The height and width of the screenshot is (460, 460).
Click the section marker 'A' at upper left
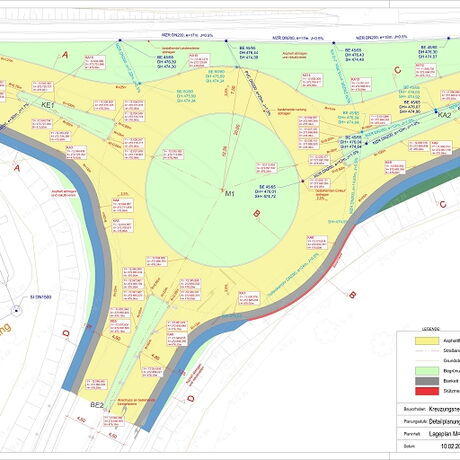(x=65, y=54)
